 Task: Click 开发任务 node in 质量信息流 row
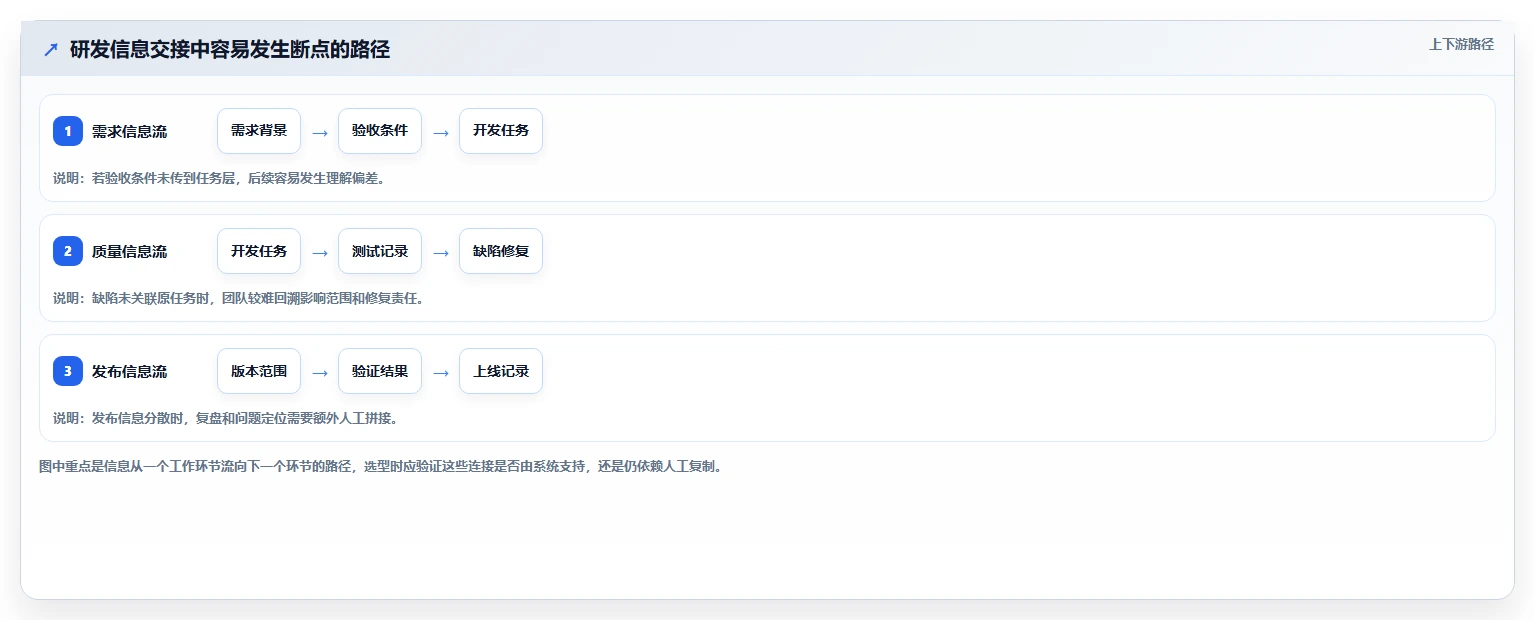tap(259, 251)
